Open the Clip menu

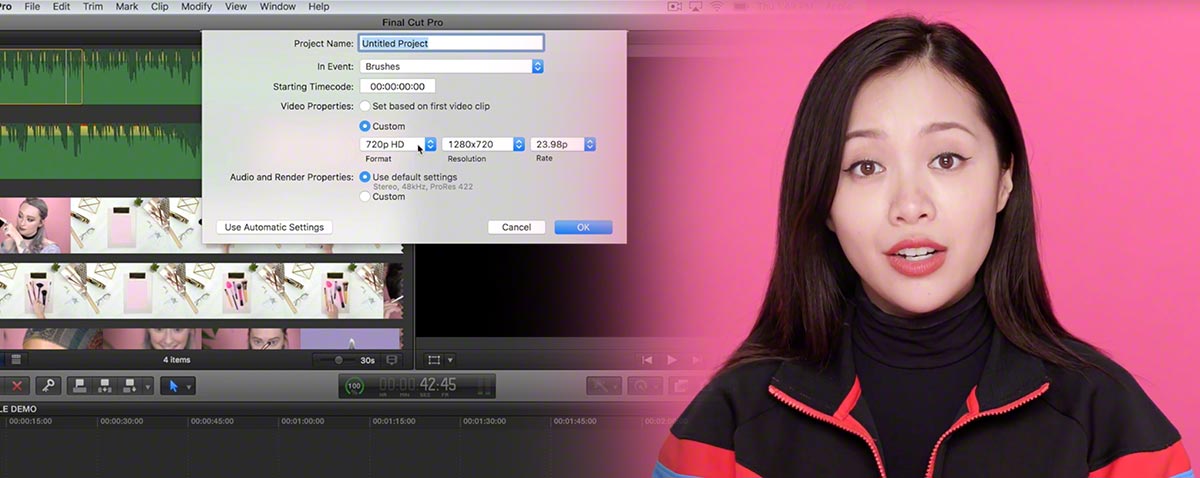pos(160,6)
